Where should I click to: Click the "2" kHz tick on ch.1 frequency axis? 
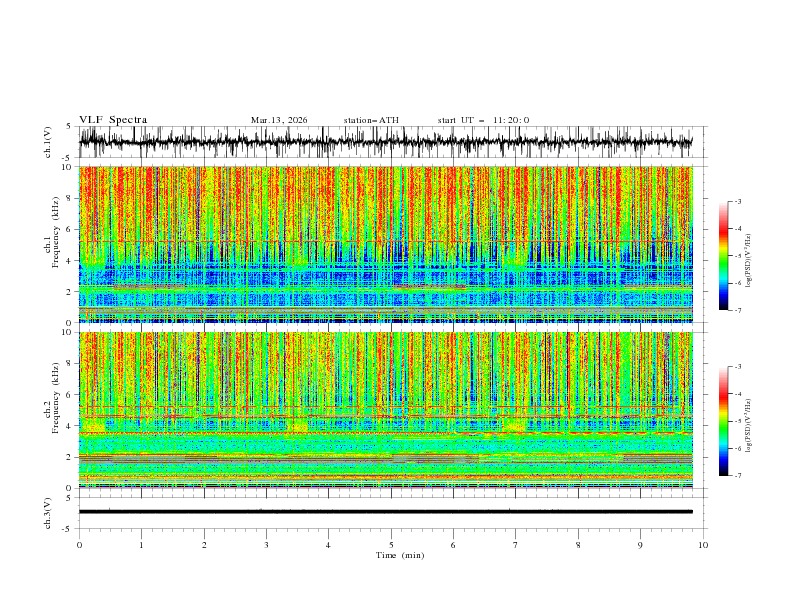(70, 291)
